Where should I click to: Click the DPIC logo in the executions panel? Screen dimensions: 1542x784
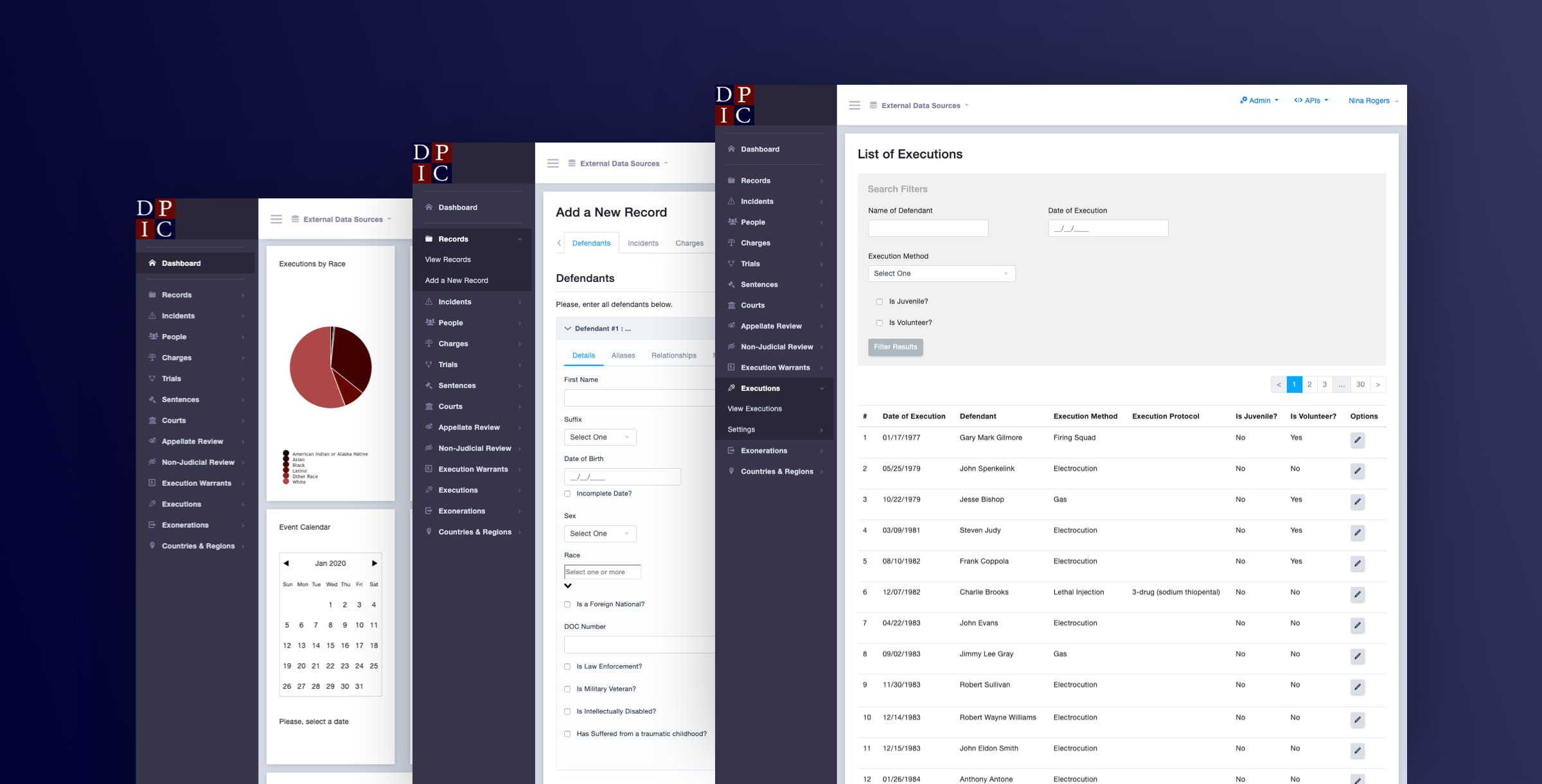click(734, 105)
